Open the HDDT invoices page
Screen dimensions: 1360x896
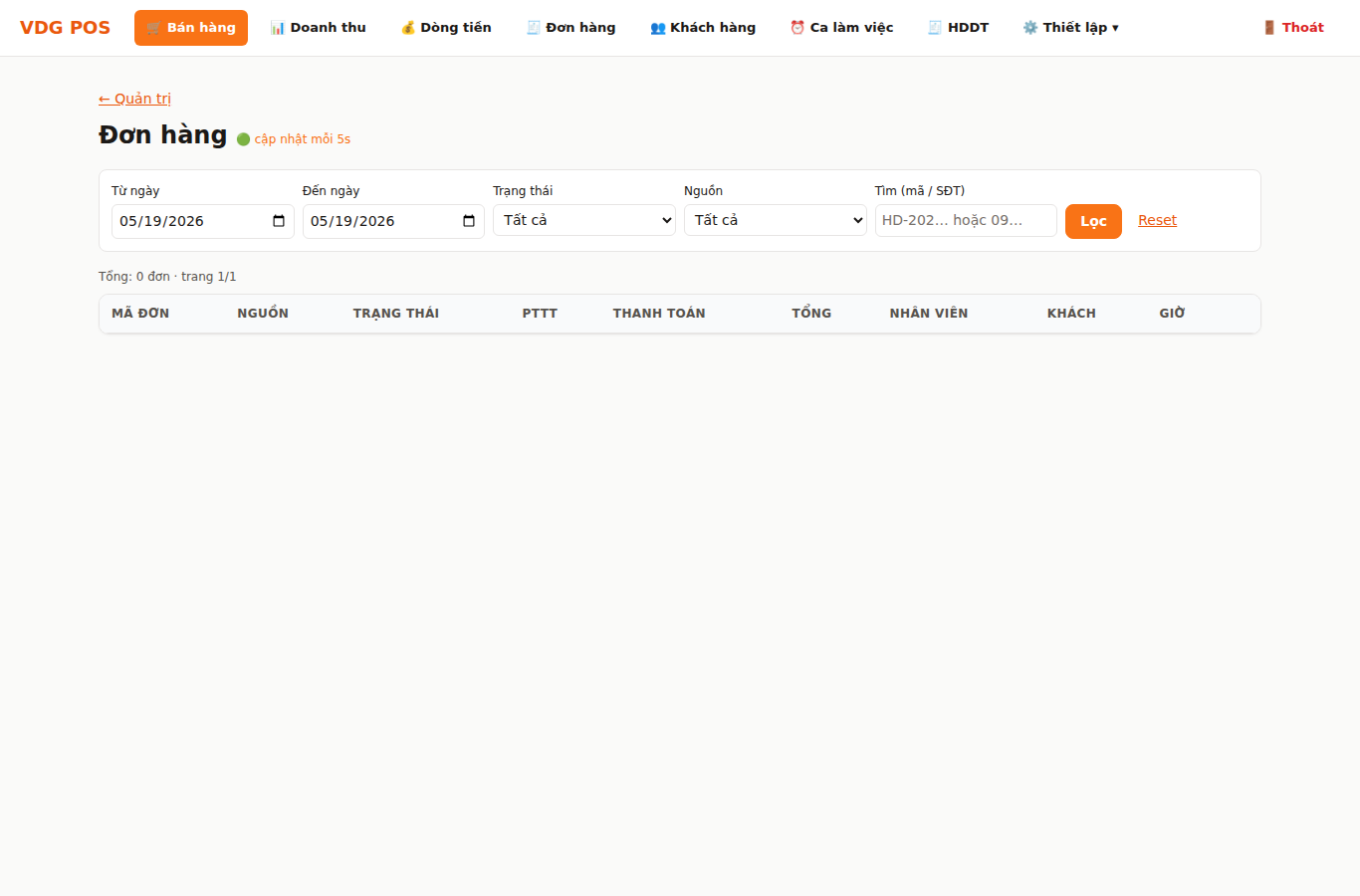click(x=958, y=28)
